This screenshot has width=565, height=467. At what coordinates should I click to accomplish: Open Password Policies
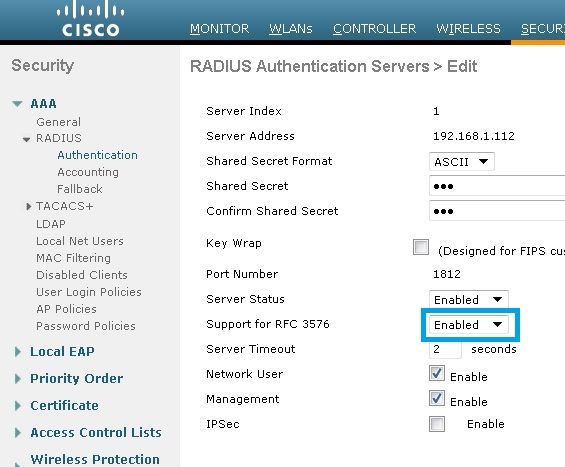[x=86, y=326]
